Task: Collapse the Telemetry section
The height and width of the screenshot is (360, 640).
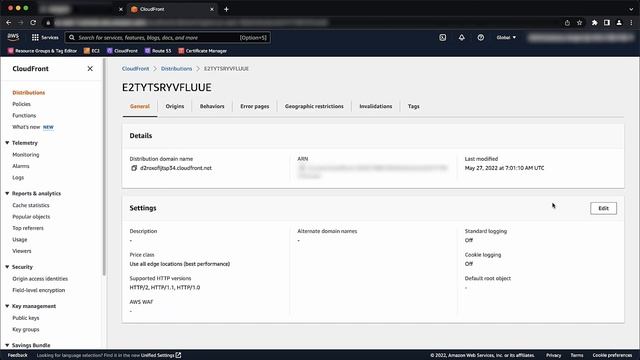Action: click(x=7, y=143)
